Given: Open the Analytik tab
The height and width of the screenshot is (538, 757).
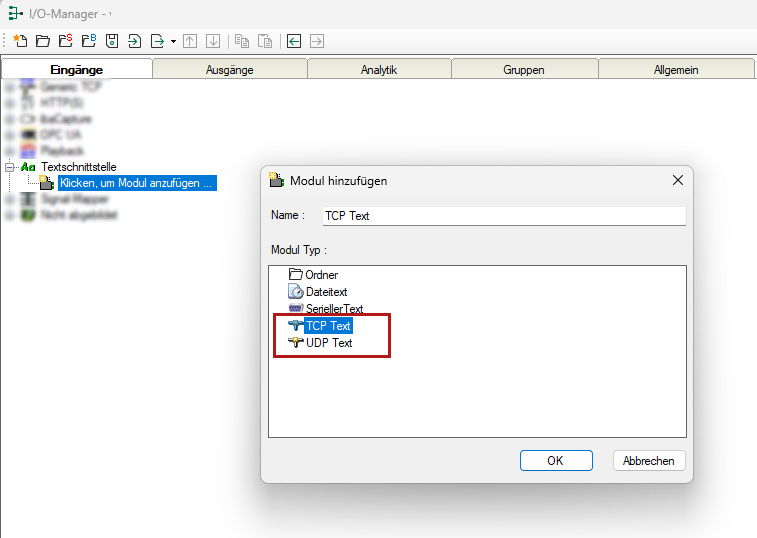Looking at the screenshot, I should point(379,70).
